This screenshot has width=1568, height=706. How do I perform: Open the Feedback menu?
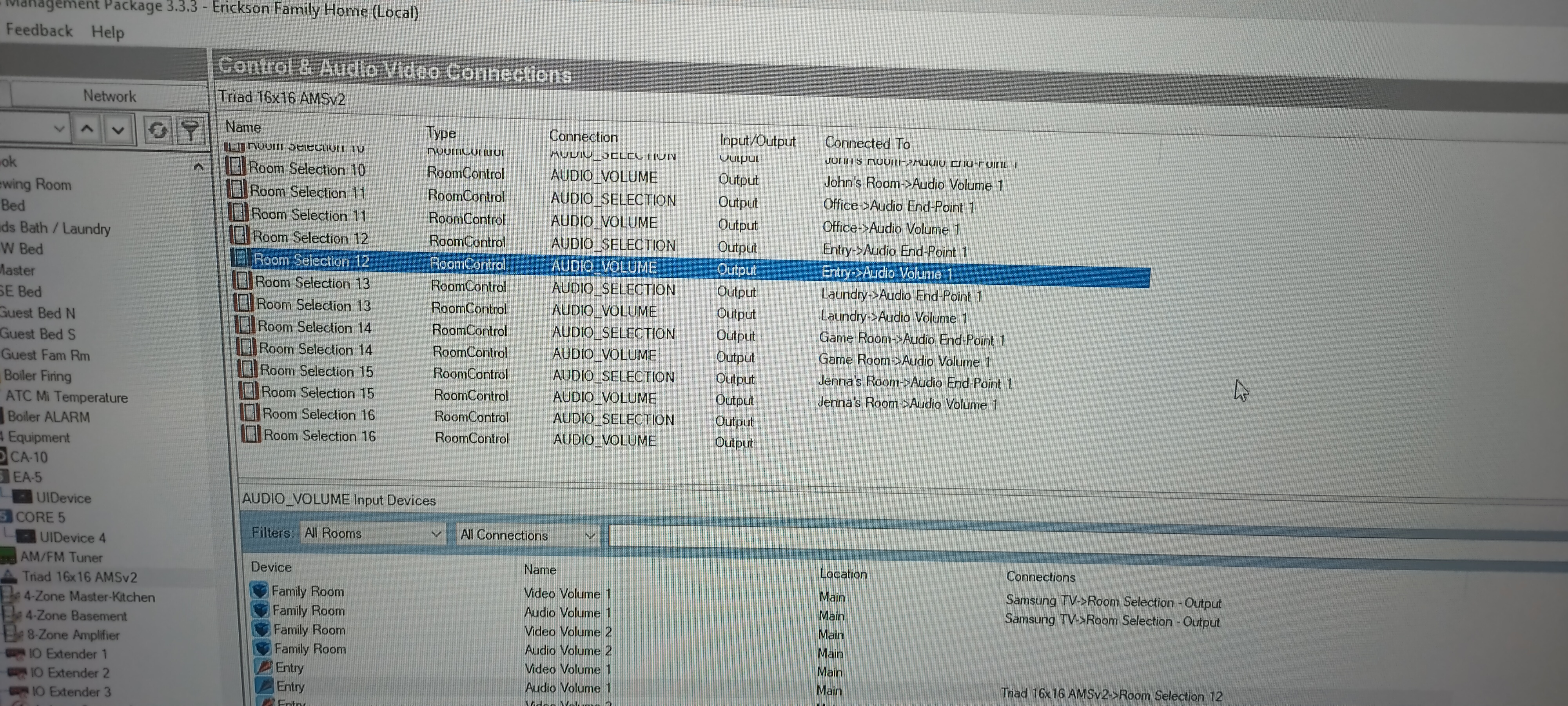coord(39,30)
